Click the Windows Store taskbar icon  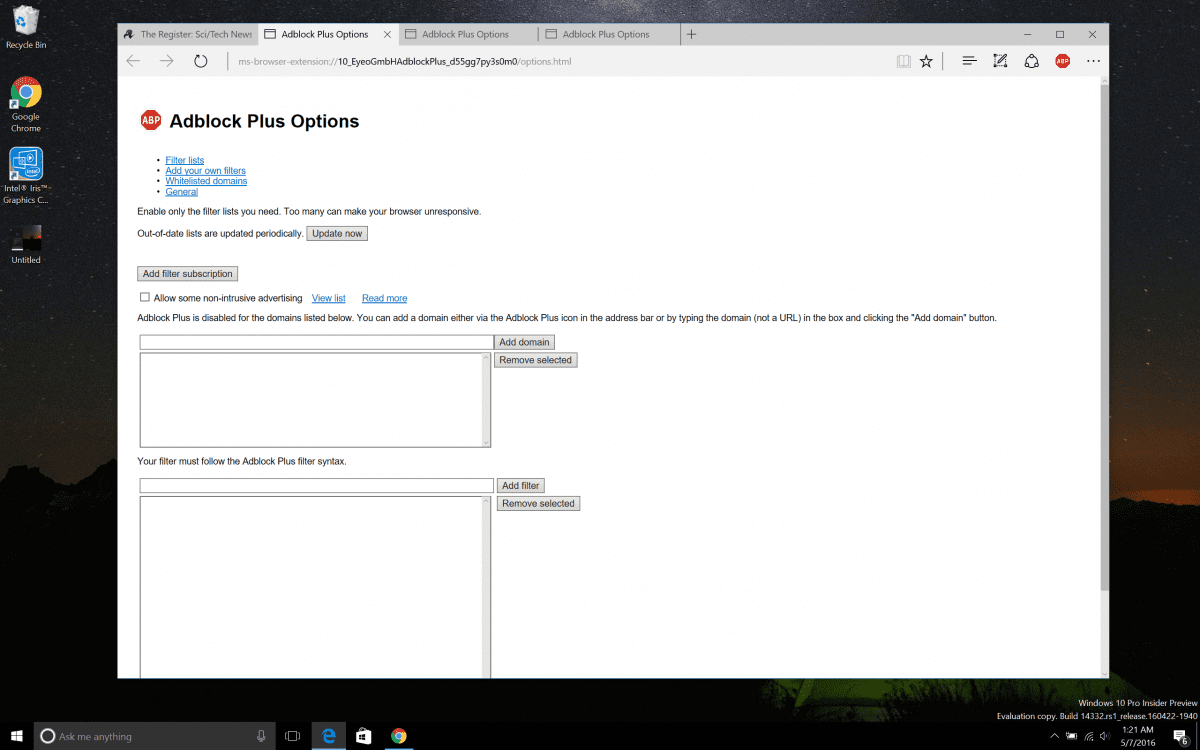[364, 736]
